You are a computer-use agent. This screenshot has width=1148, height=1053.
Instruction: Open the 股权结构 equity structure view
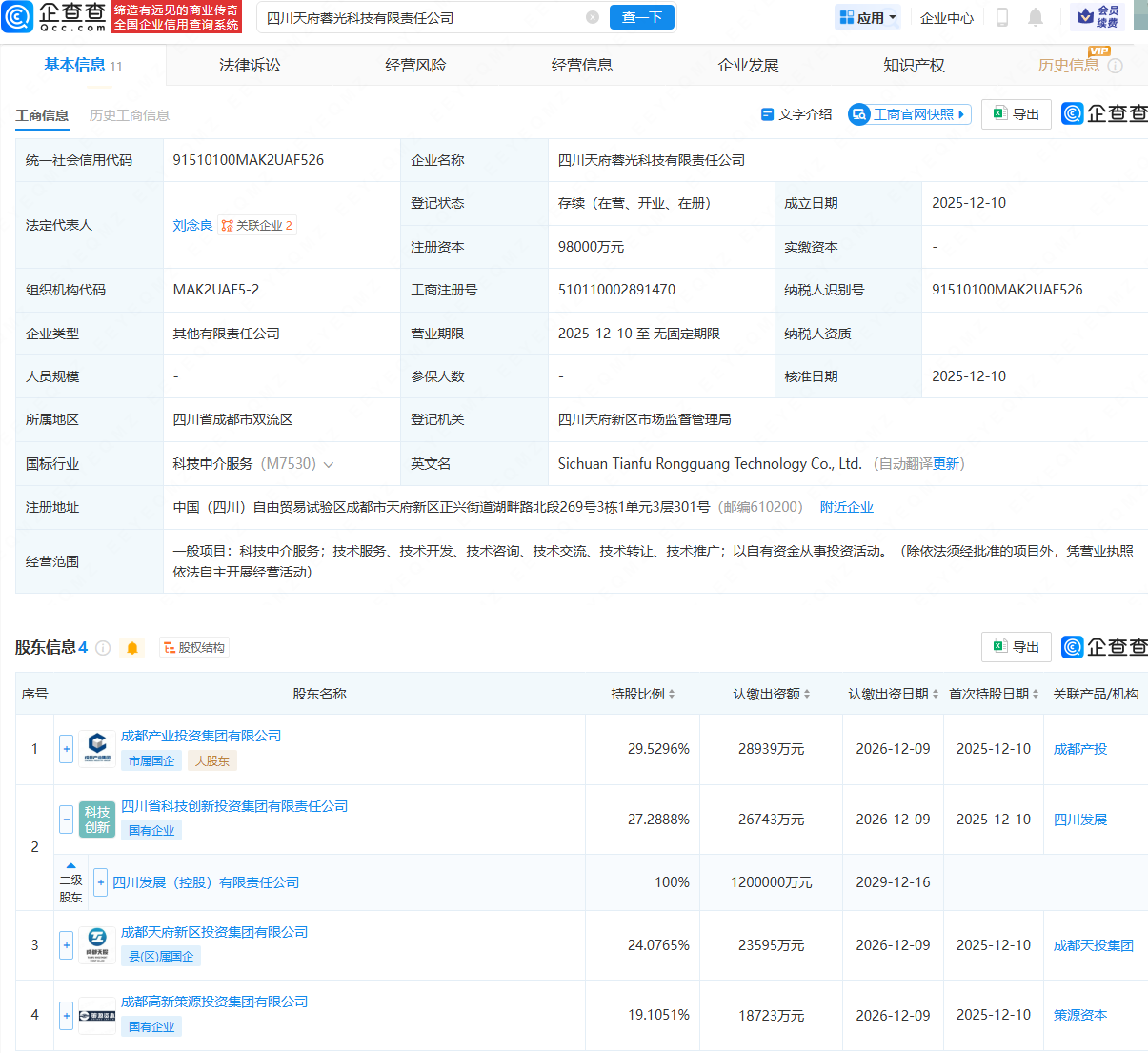point(193,647)
